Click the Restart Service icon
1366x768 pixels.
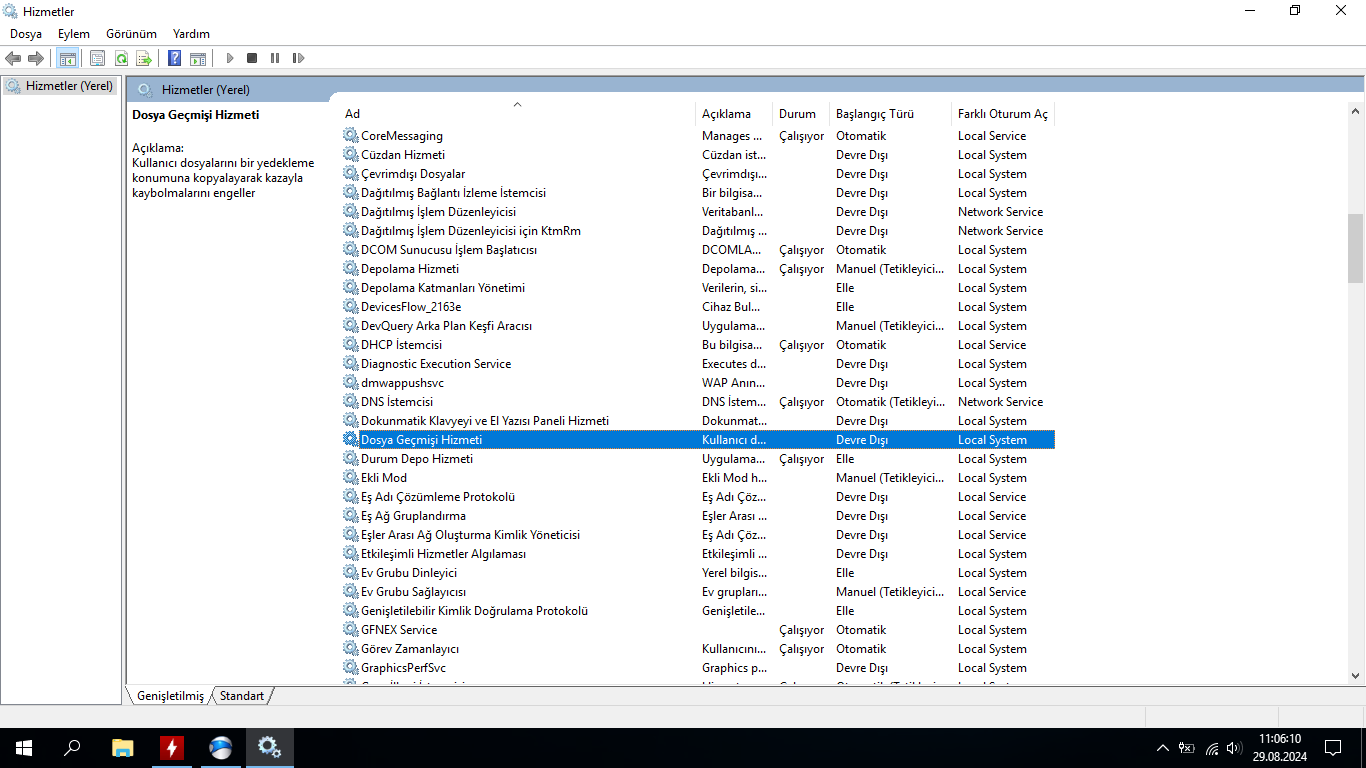(x=298, y=58)
